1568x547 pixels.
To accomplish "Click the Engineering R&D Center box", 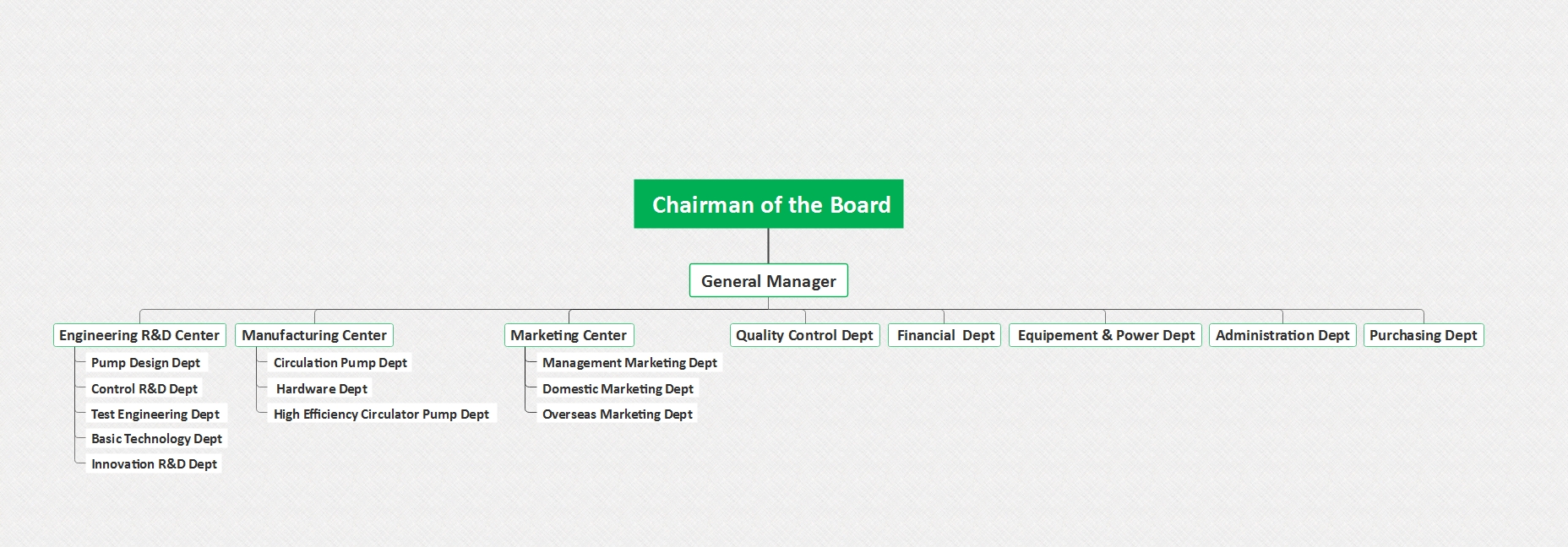I will pyautogui.click(x=139, y=335).
